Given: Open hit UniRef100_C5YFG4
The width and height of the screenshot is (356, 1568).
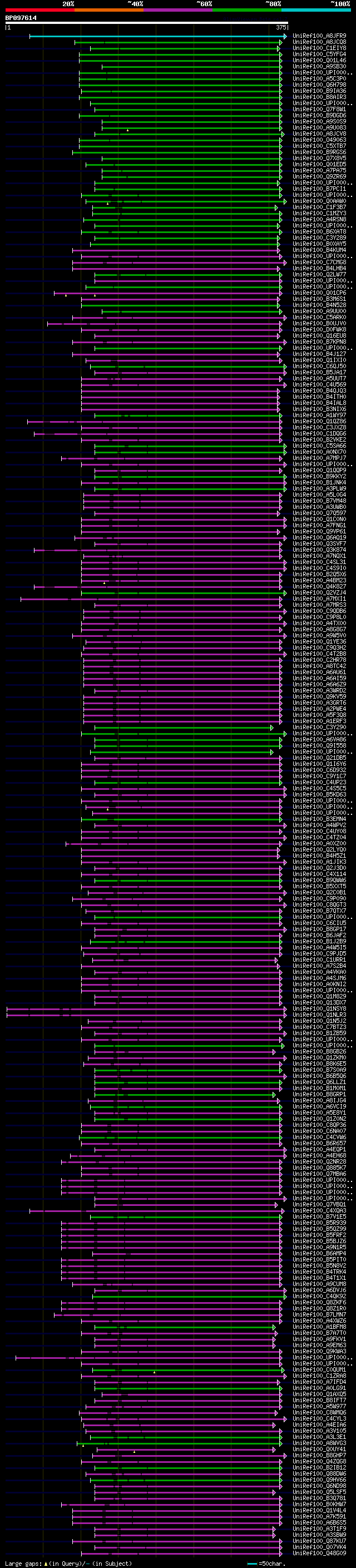Looking at the screenshot, I should pos(319,54).
